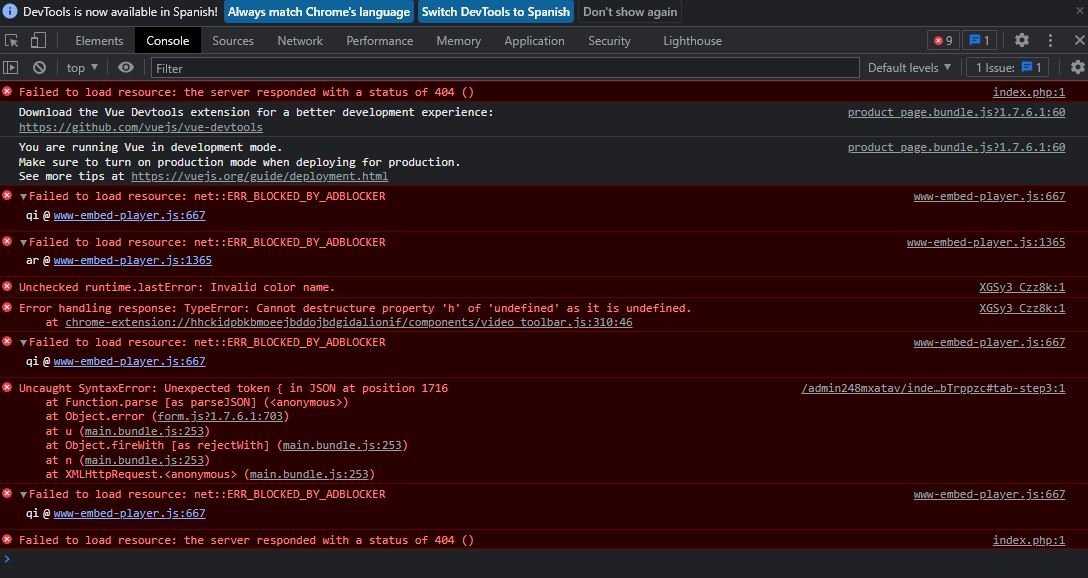The width and height of the screenshot is (1088, 578).
Task: Activate the inspect element picker icon
Action: tap(12, 41)
